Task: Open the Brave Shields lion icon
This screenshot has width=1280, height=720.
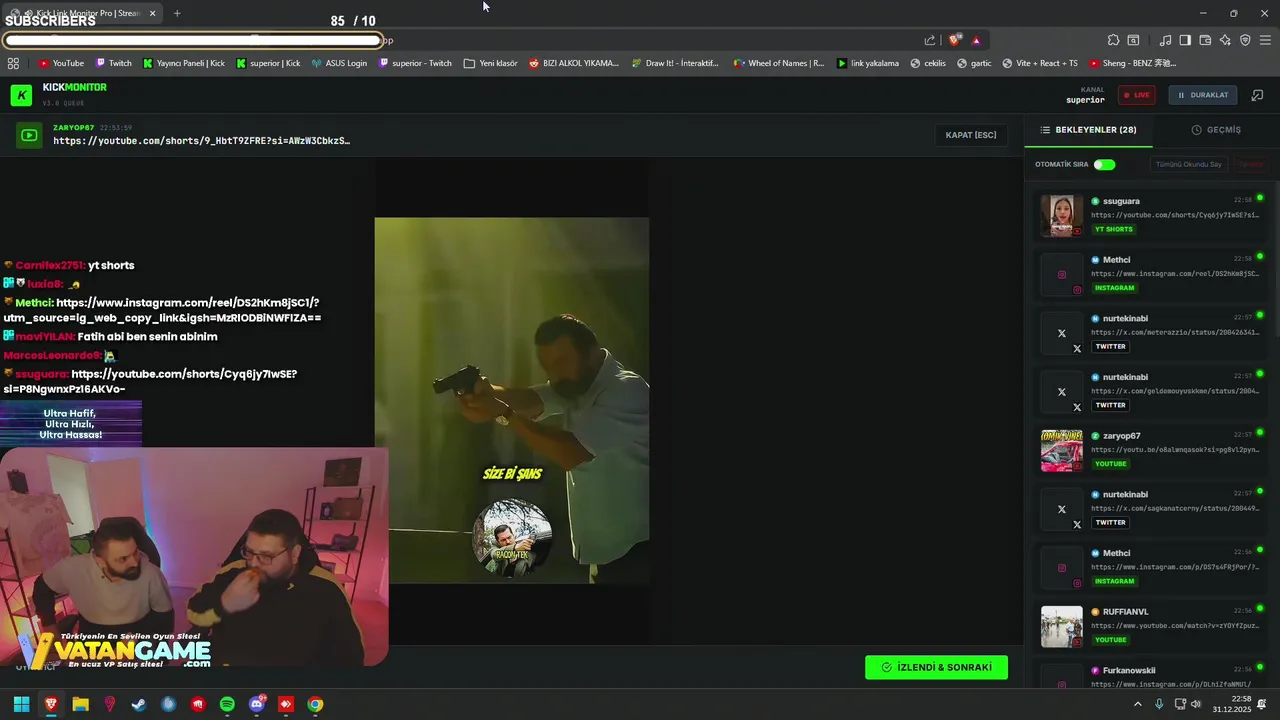Action: pyautogui.click(x=955, y=40)
